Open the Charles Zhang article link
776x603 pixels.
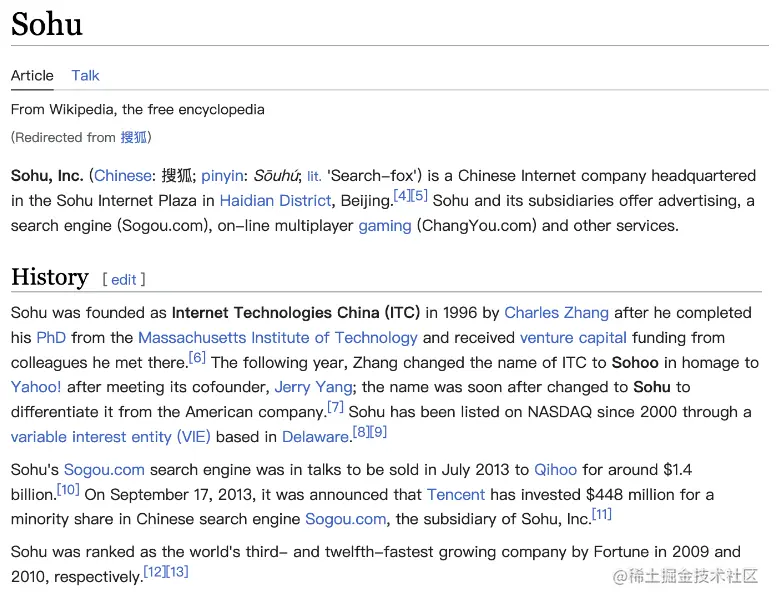556,313
